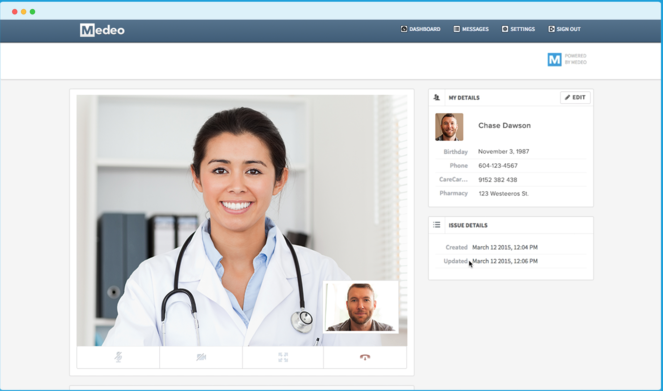Select the name Chase Dawson
663x391 pixels.
pyautogui.click(x=504, y=126)
